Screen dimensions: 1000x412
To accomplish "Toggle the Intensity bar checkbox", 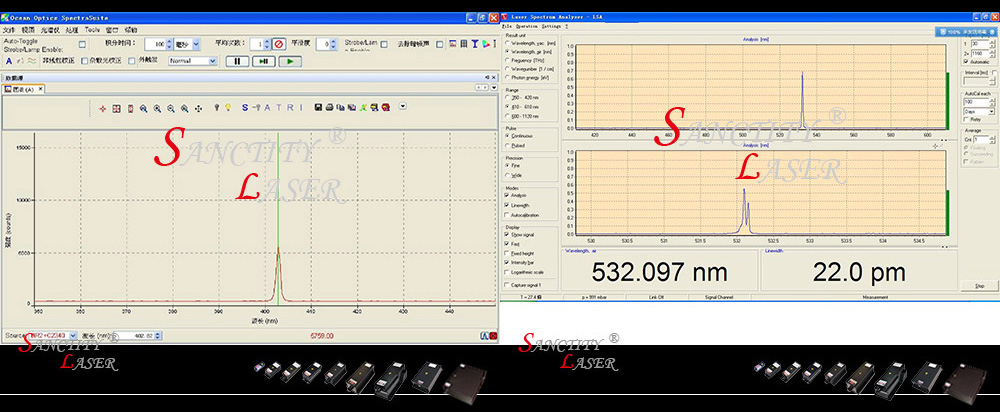I will click(x=506, y=262).
